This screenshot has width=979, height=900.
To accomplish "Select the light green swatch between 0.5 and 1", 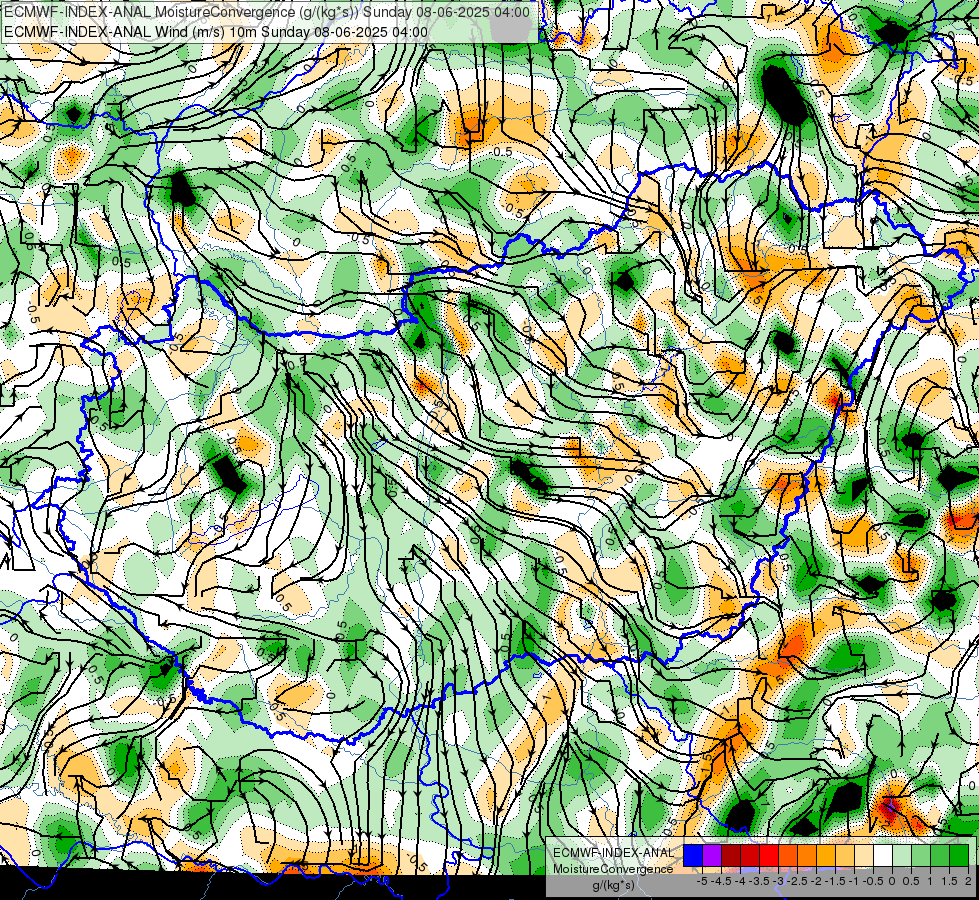I will [921, 856].
